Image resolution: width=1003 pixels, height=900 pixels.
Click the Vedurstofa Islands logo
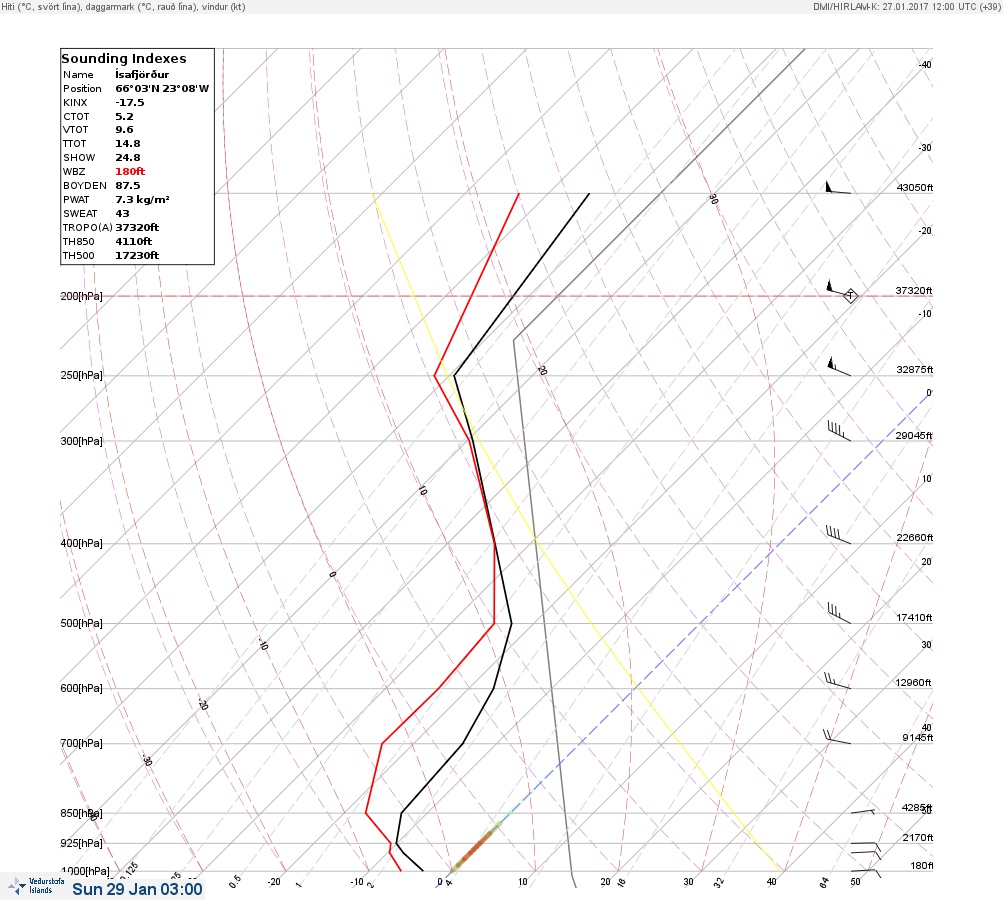tap(36, 886)
